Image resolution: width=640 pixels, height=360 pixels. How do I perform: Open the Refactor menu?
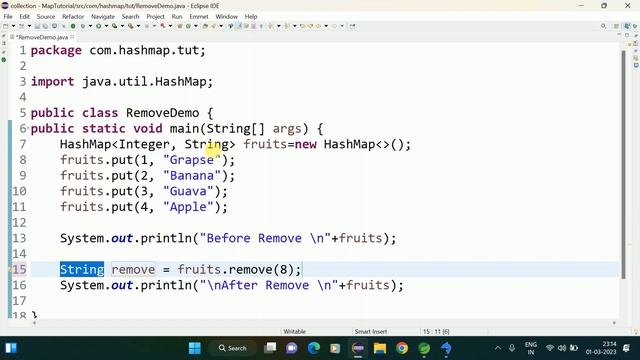tap(73, 17)
